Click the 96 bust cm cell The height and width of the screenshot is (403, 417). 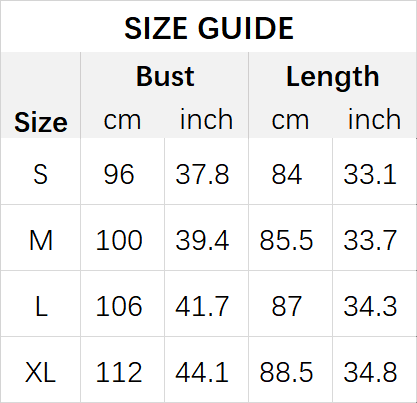click(119, 174)
